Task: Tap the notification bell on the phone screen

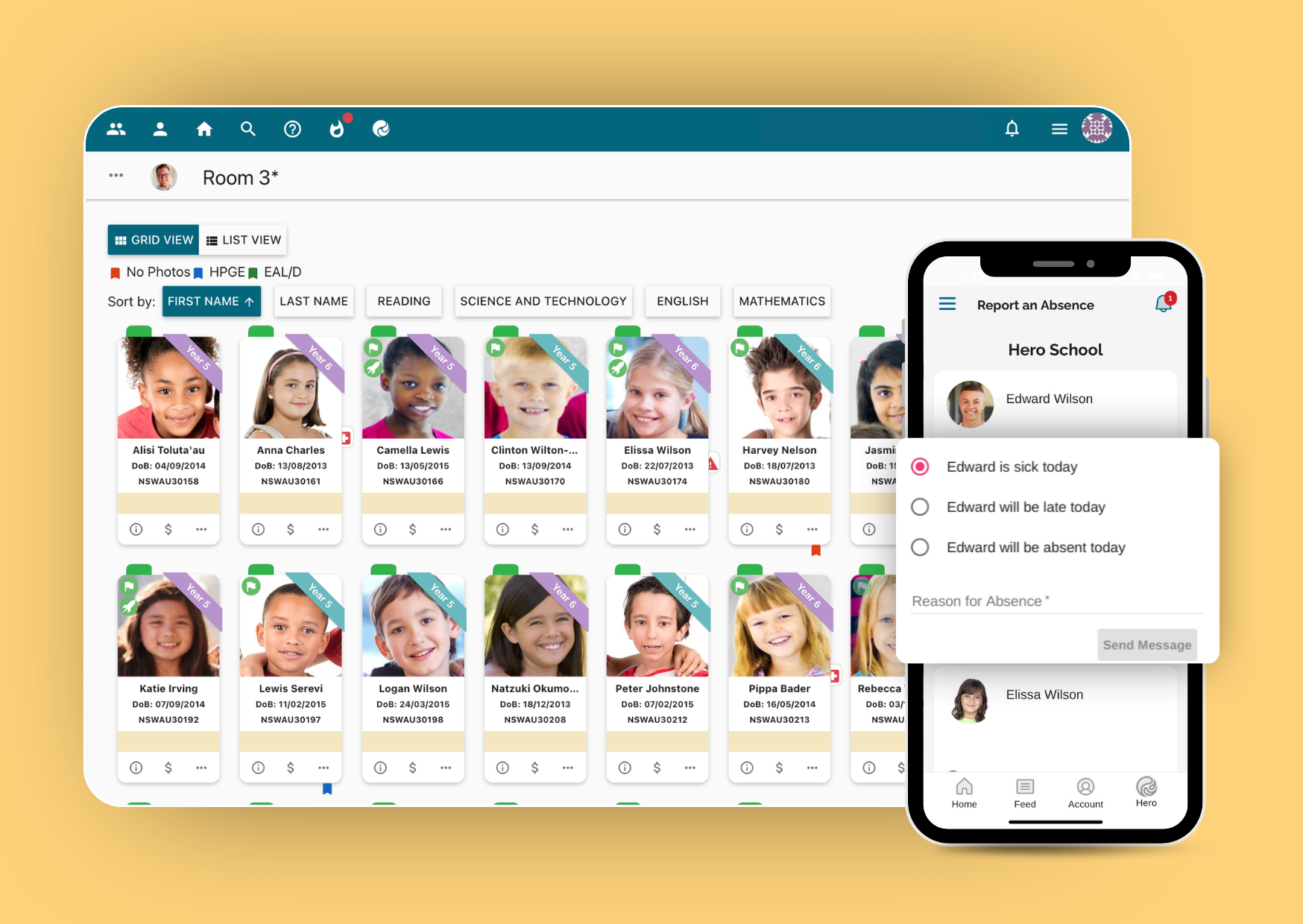Action: point(1161,304)
